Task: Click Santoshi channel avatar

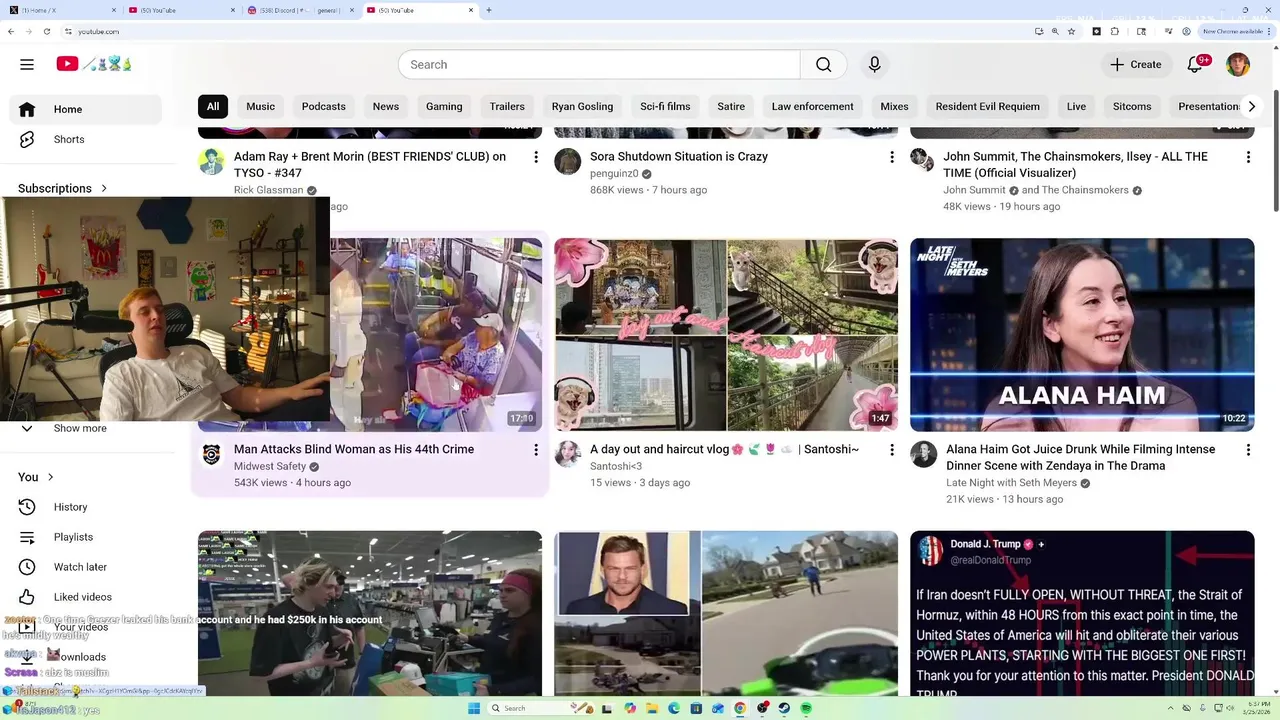Action: click(568, 454)
